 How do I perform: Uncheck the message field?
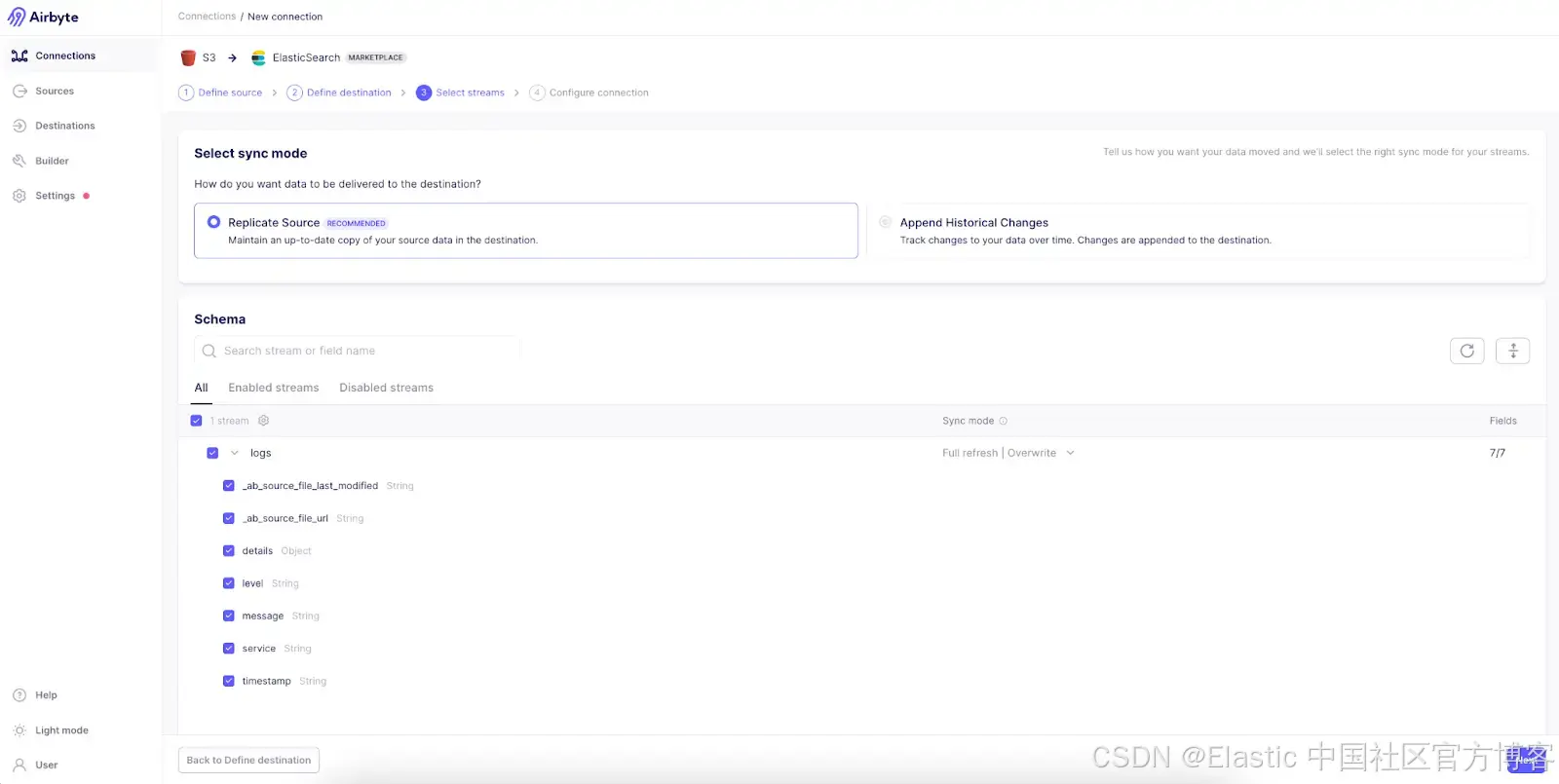(x=229, y=616)
